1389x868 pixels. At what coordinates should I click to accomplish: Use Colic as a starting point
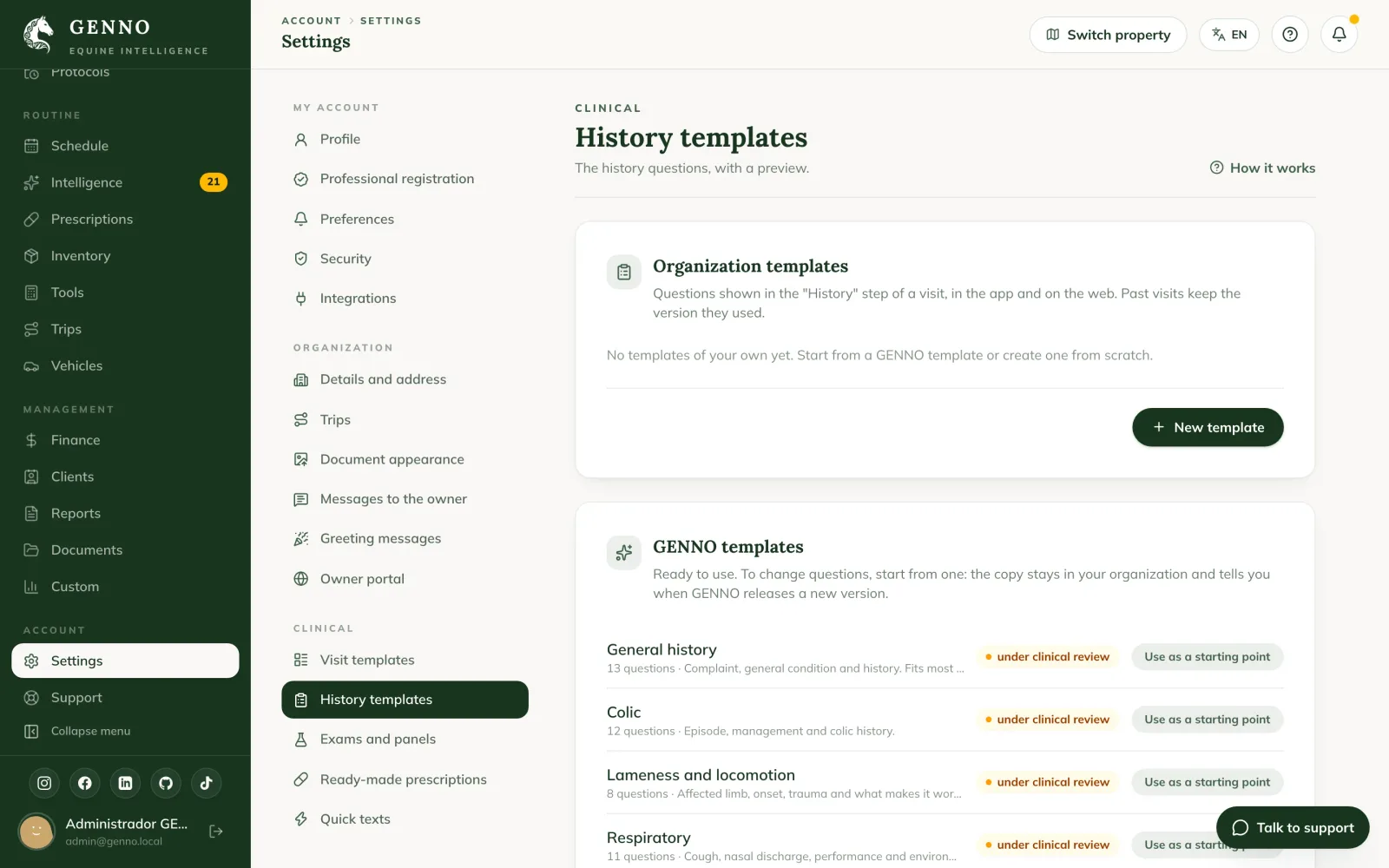click(1207, 720)
